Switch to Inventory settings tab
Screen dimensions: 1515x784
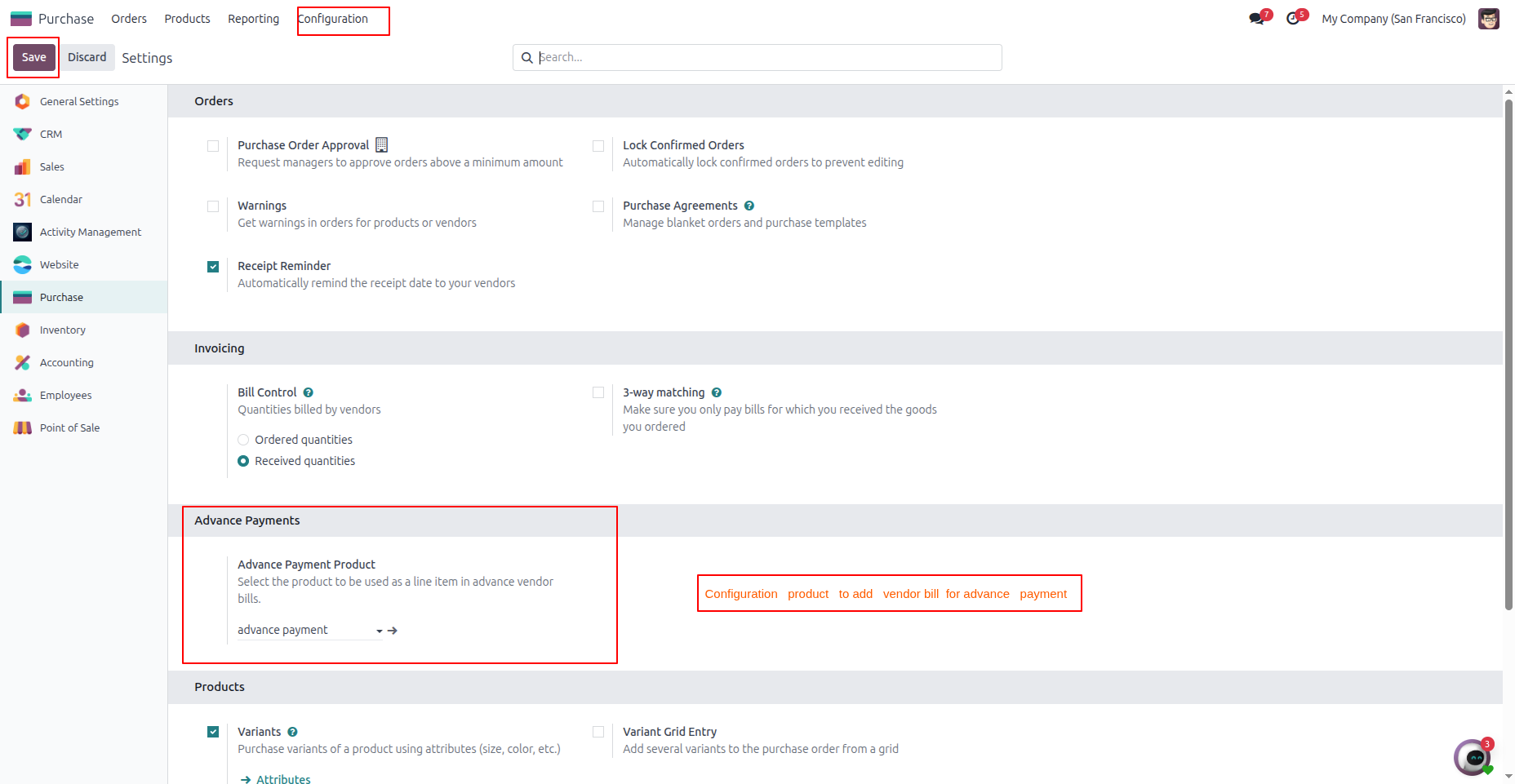coord(83,330)
